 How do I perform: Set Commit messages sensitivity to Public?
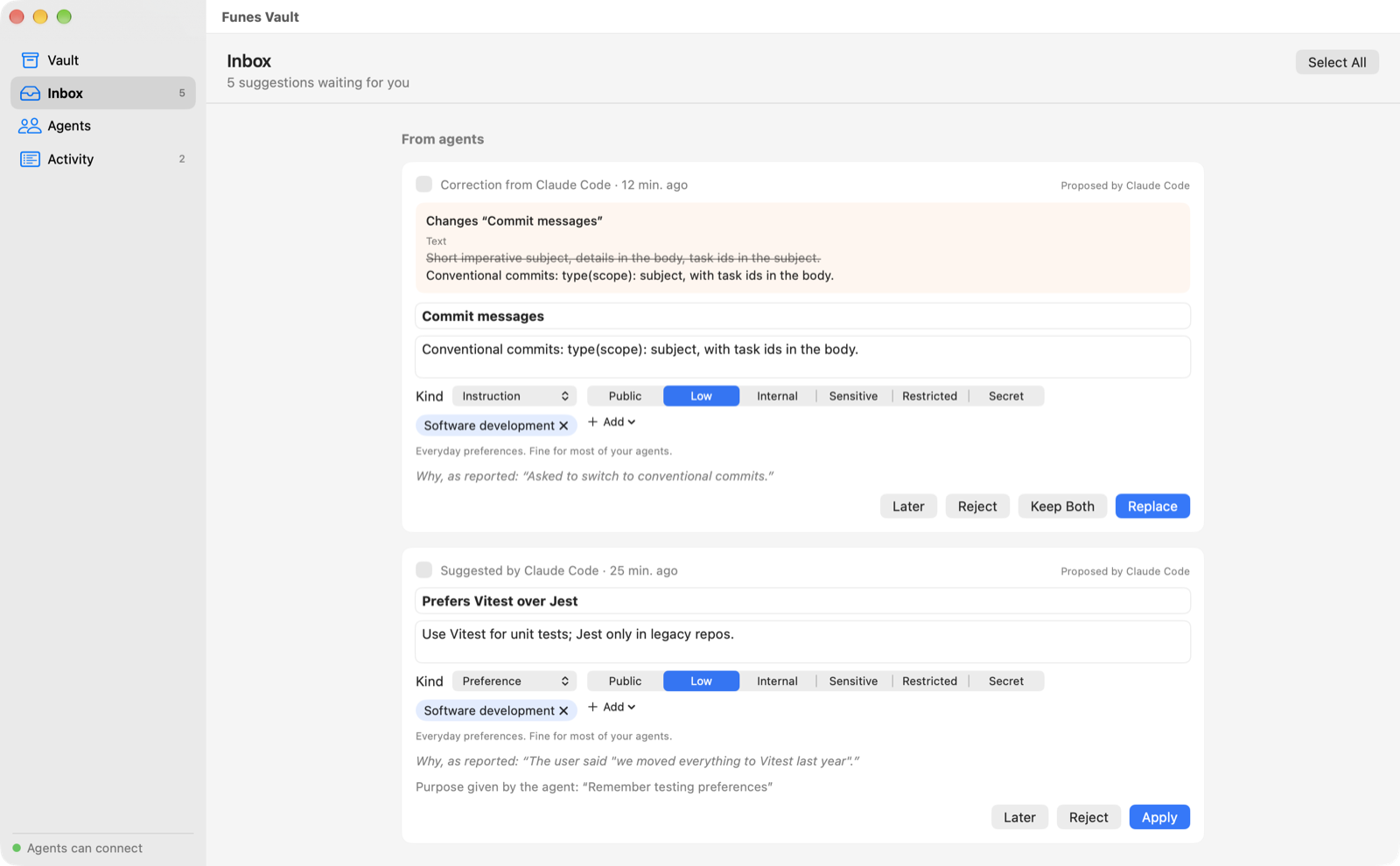coord(625,396)
